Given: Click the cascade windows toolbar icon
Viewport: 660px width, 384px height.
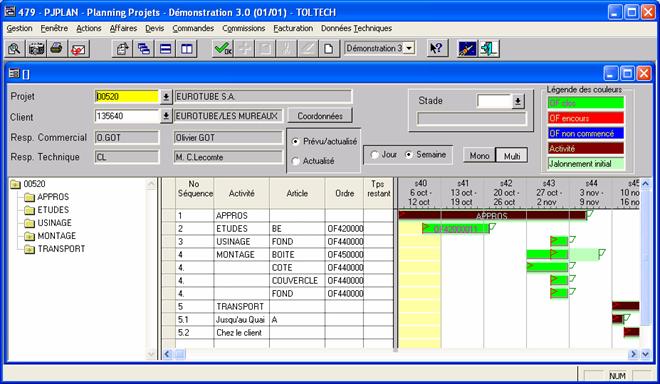Looking at the screenshot, I should point(144,49).
